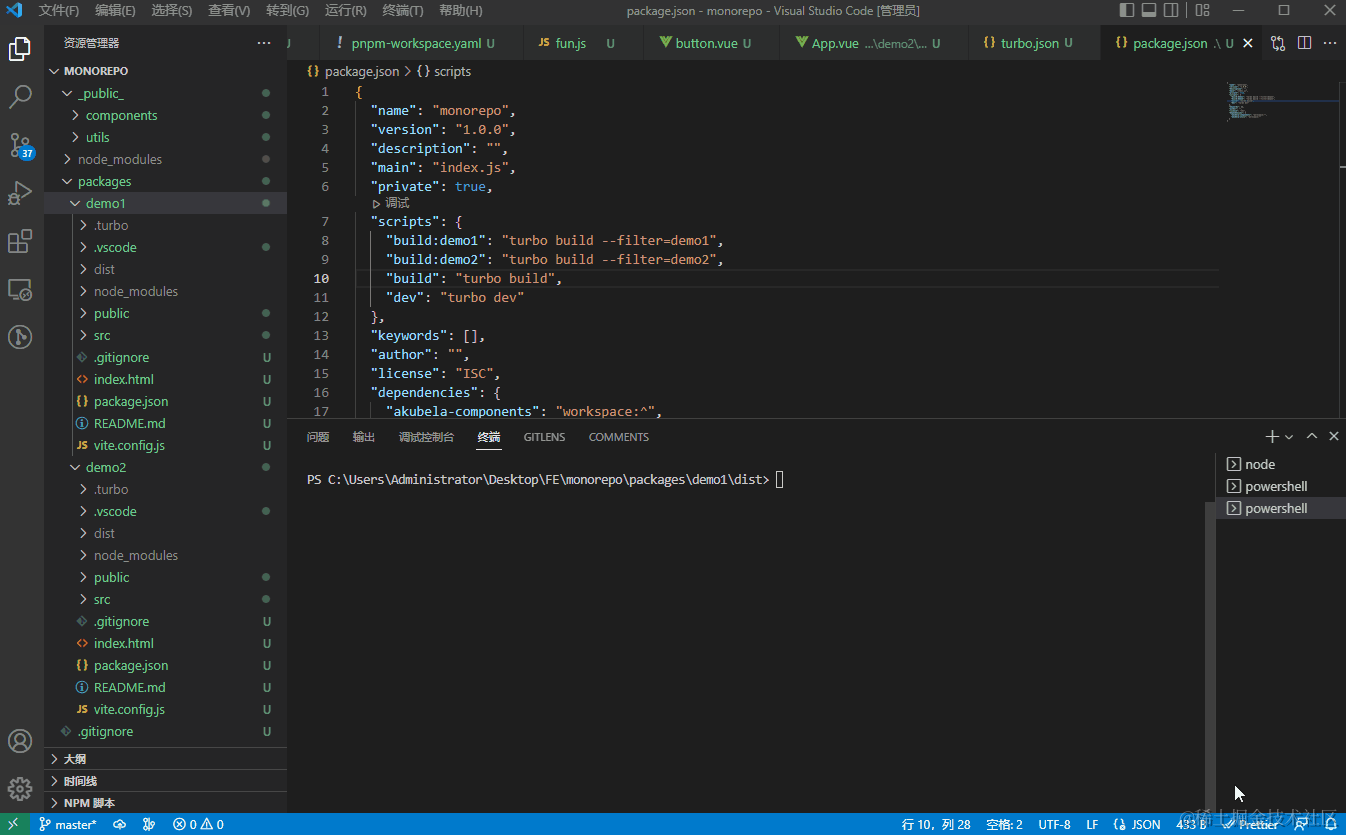Image resolution: width=1346 pixels, height=835 pixels.
Task: Open Remote Explorer in activity bar
Action: tap(20, 290)
